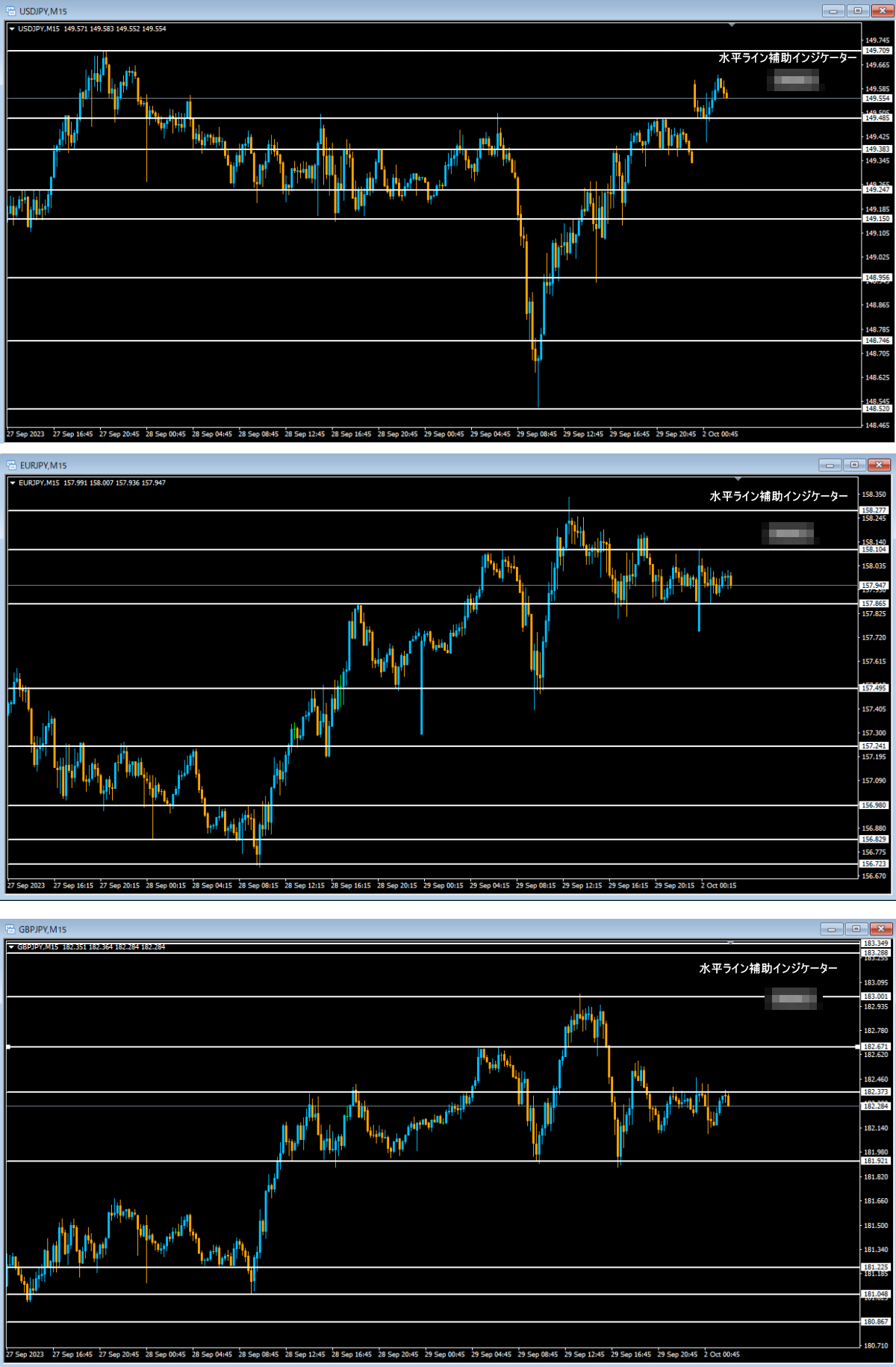896x1367 pixels.
Task: Click the EURJPY,M15 window title icon
Action: tap(11, 465)
